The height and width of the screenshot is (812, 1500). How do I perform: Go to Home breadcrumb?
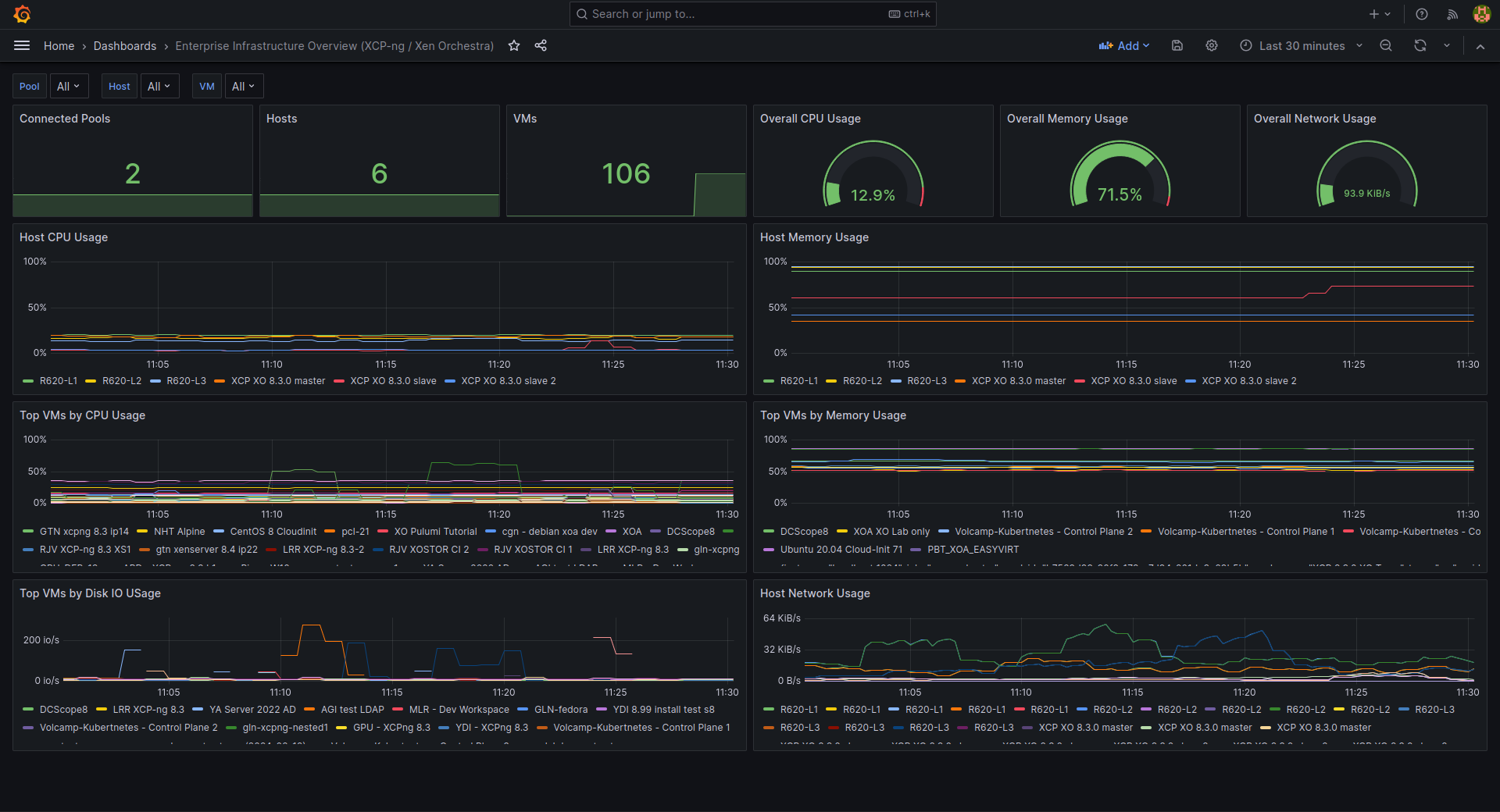(x=59, y=46)
